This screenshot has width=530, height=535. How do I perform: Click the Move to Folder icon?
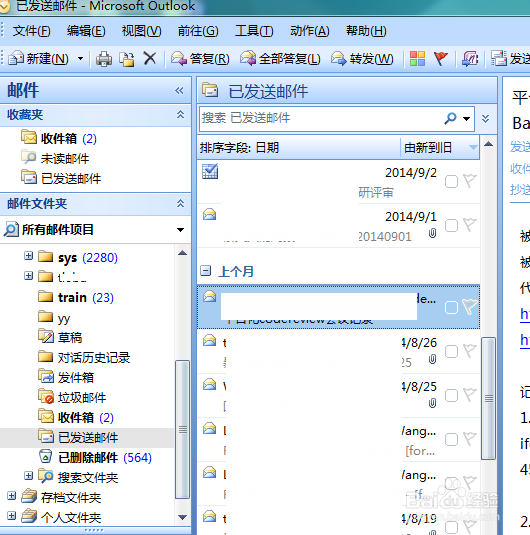point(127,59)
